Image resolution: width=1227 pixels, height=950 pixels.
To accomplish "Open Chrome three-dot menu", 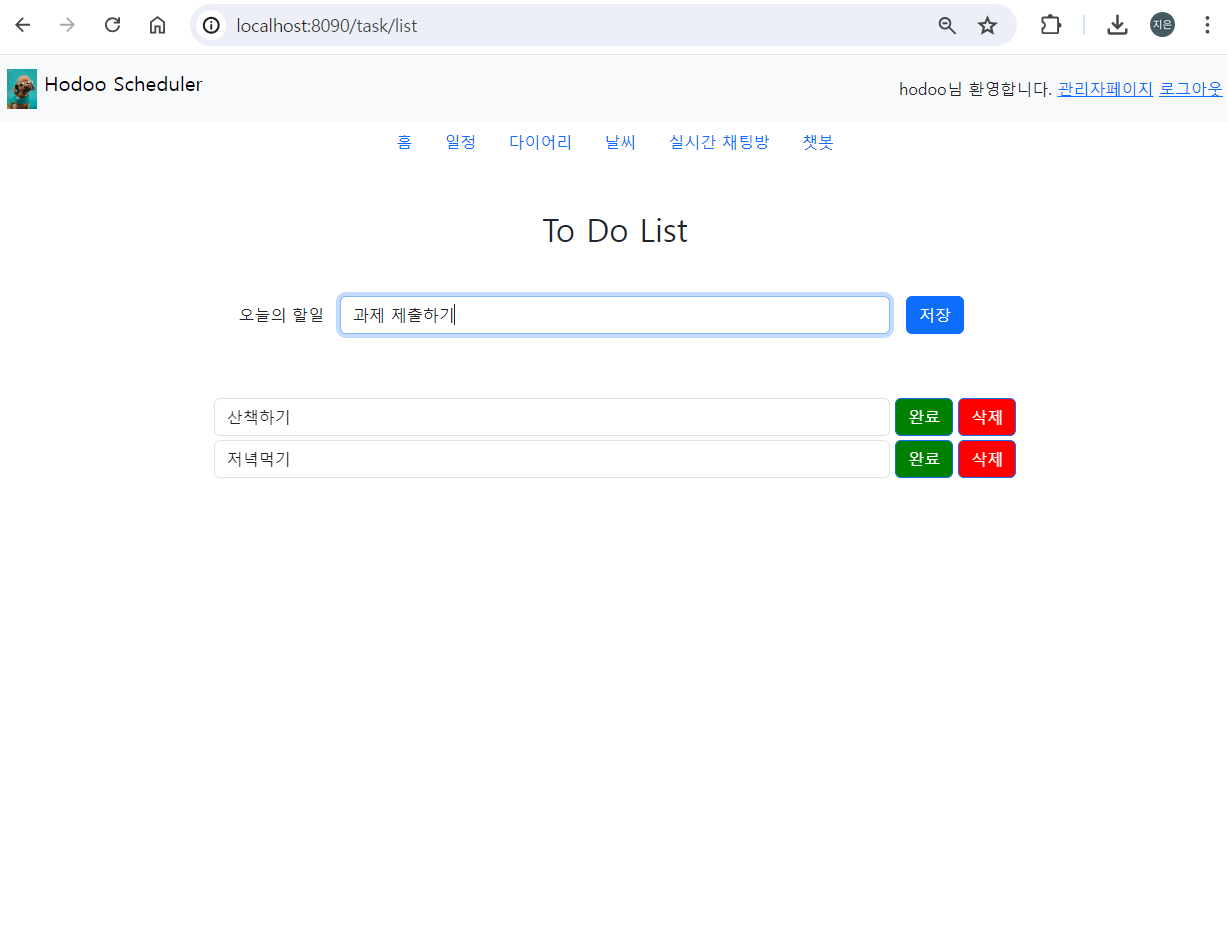I will point(1207,25).
